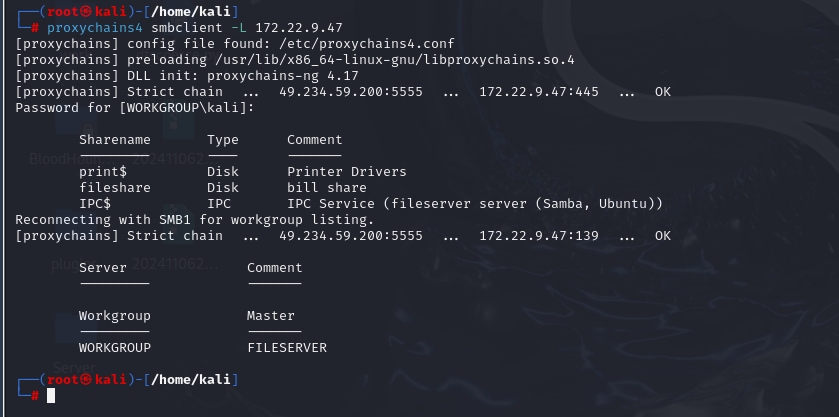
Task: Select the faint Server desktop folder label
Action: [x=74, y=368]
